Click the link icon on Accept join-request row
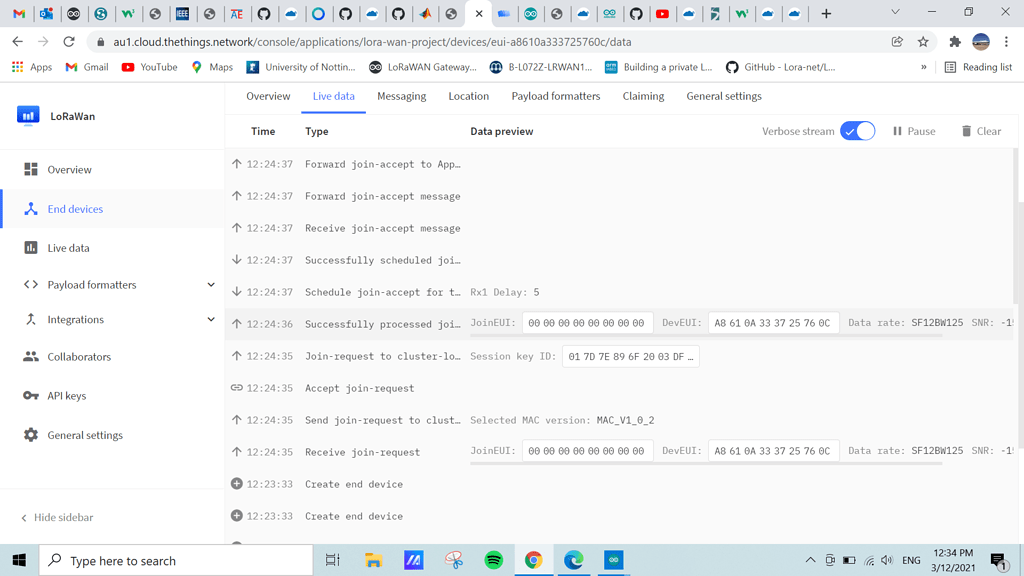The width and height of the screenshot is (1024, 576). pyautogui.click(x=236, y=388)
